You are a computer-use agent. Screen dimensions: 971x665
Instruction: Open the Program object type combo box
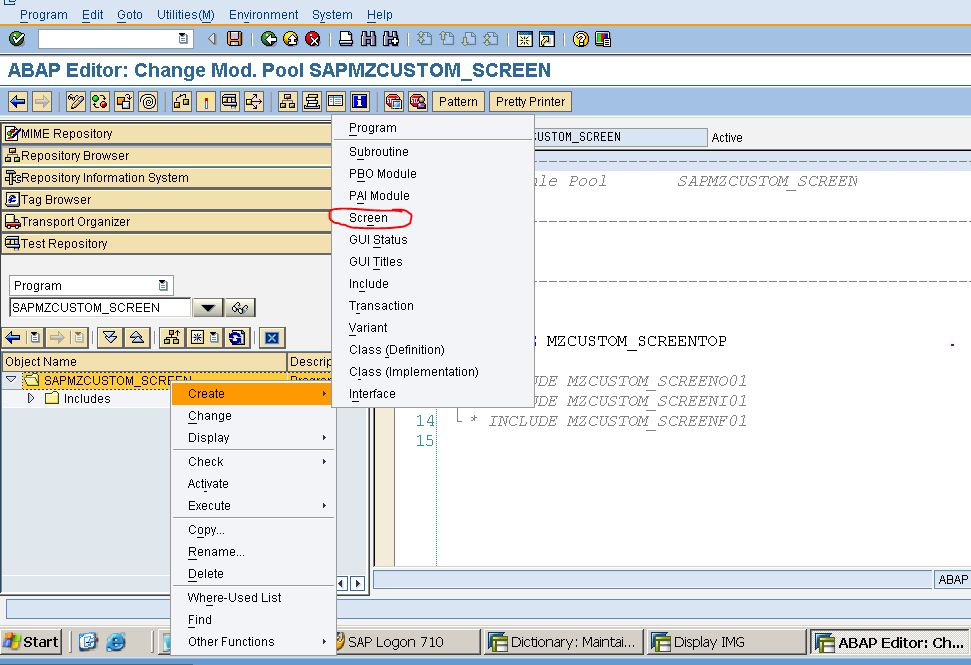click(x=90, y=285)
